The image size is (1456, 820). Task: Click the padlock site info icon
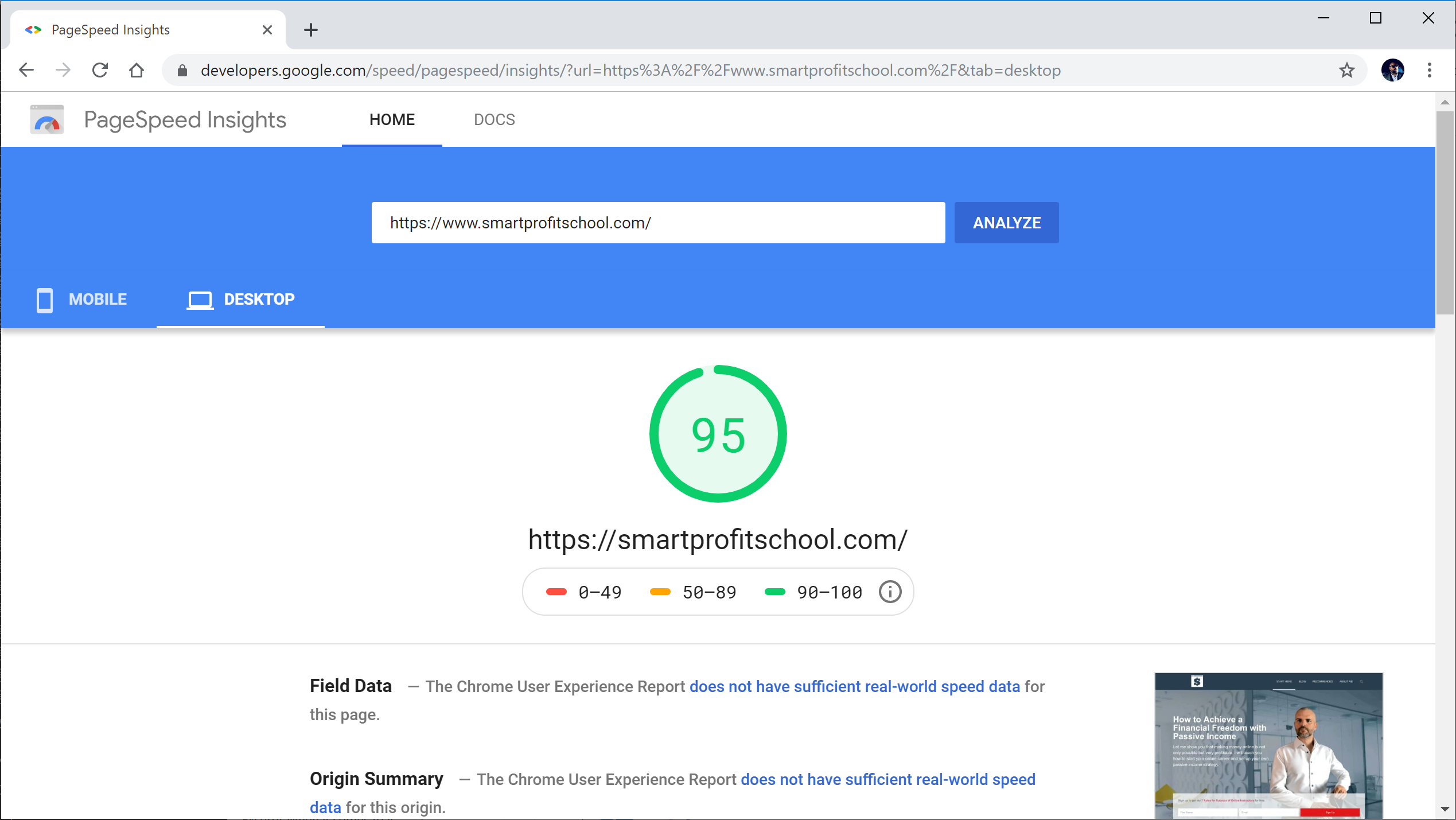click(182, 70)
